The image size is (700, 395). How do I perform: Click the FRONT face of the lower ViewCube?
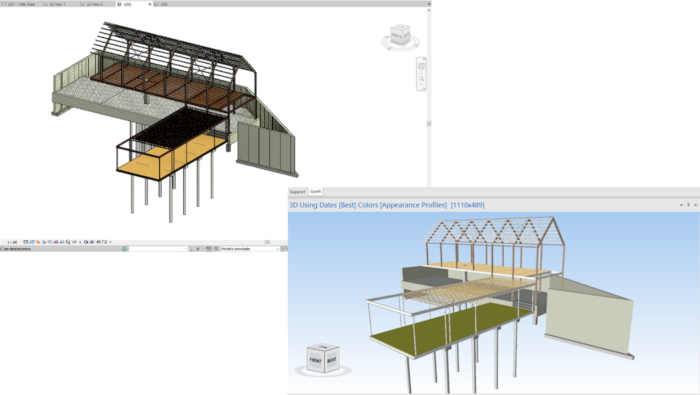pyautogui.click(x=315, y=359)
